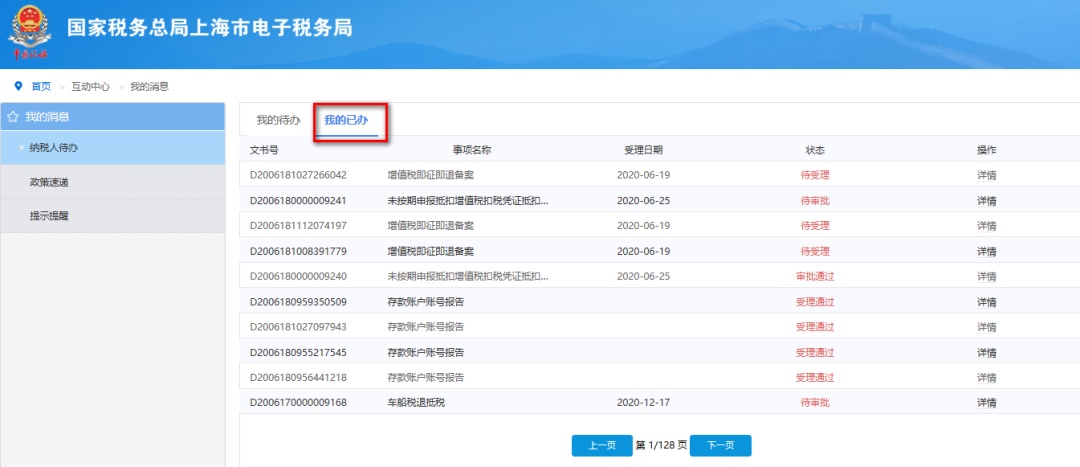
Task: Click the 受理日期 column header
Action: pyautogui.click(x=643, y=150)
